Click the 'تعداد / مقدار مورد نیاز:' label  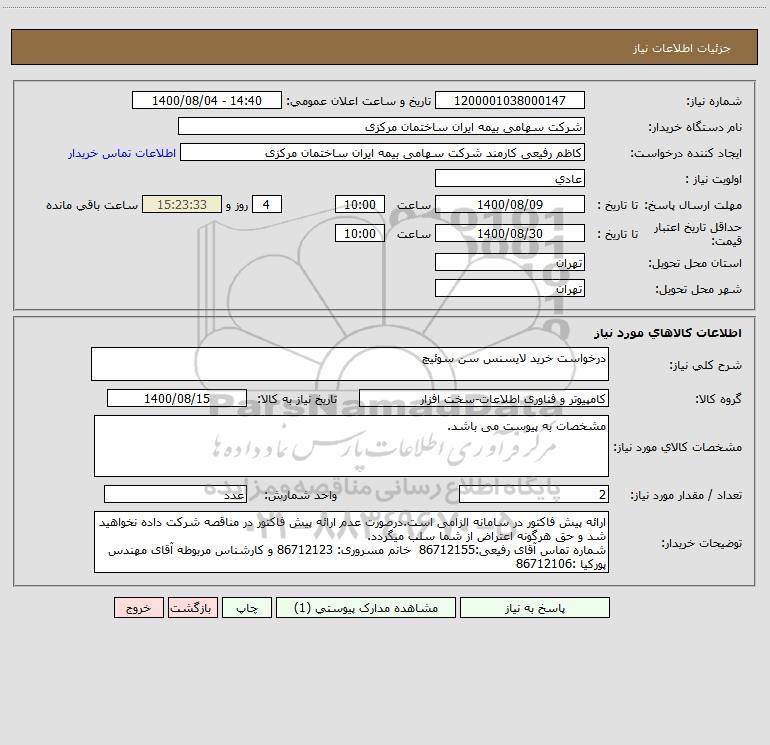(686, 496)
